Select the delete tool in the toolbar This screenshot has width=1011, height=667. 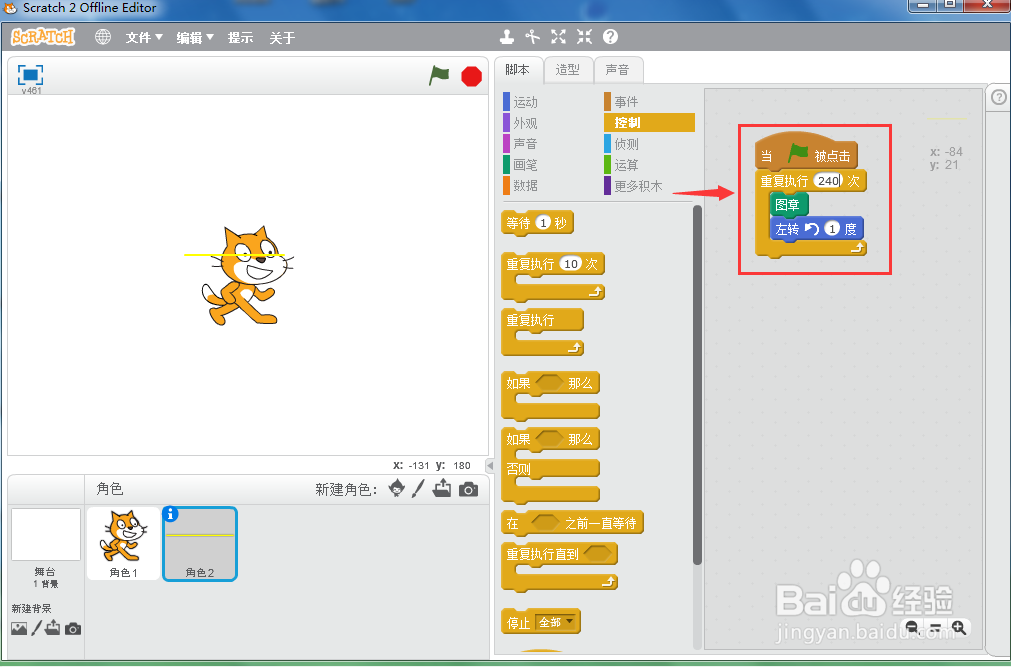[532, 36]
